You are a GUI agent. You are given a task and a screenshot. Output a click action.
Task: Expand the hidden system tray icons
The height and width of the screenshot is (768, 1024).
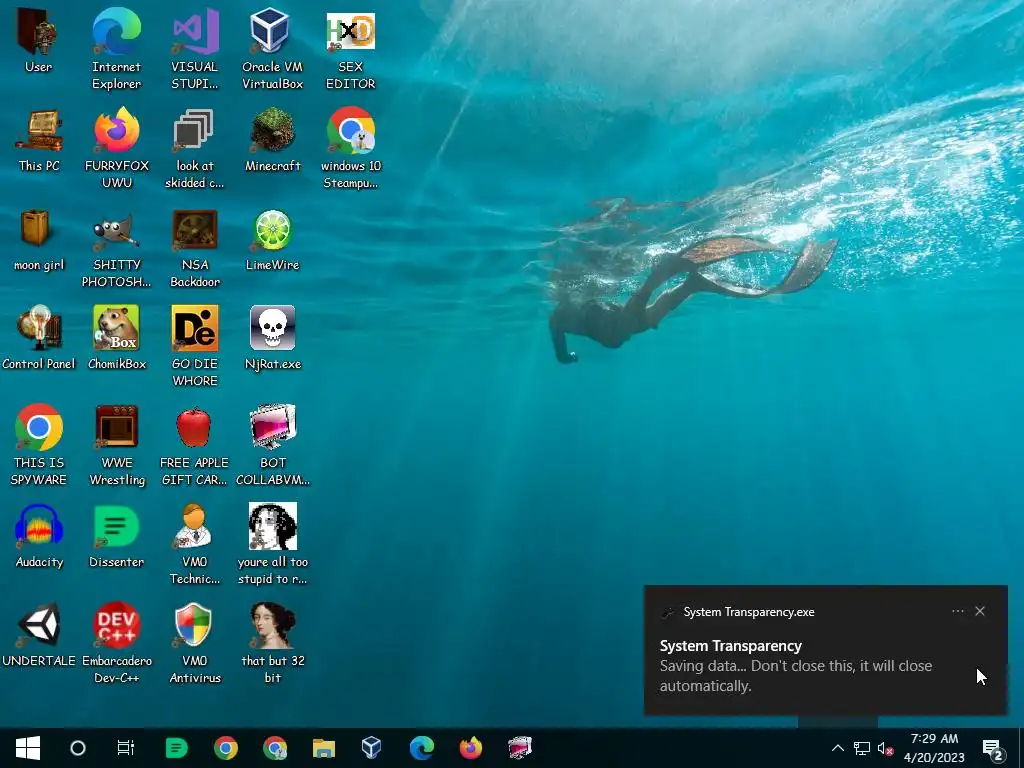[837, 748]
